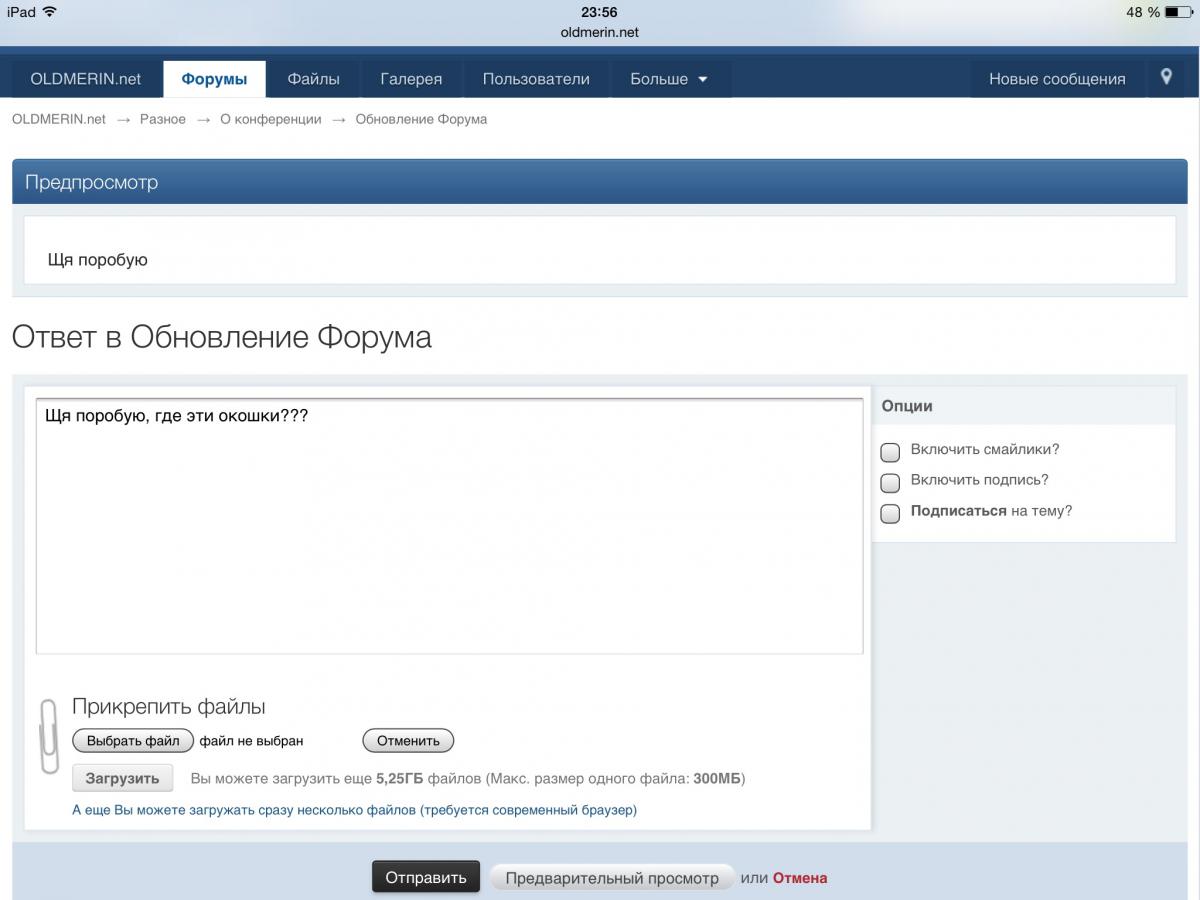Click the Опции panel heading
Image resolution: width=1200 pixels, height=900 pixels.
(x=907, y=406)
